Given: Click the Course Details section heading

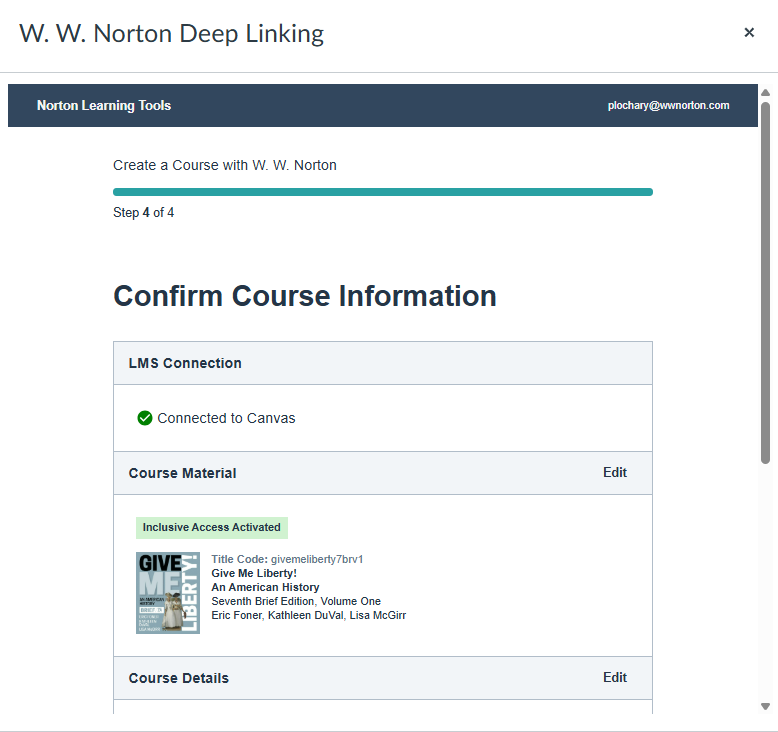Looking at the screenshot, I should pyautogui.click(x=179, y=678).
